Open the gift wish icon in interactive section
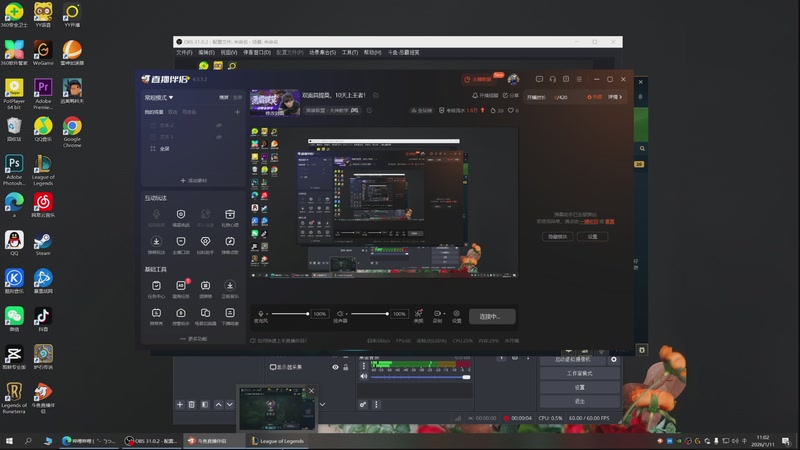Image resolution: width=800 pixels, height=450 pixels. tap(230, 214)
